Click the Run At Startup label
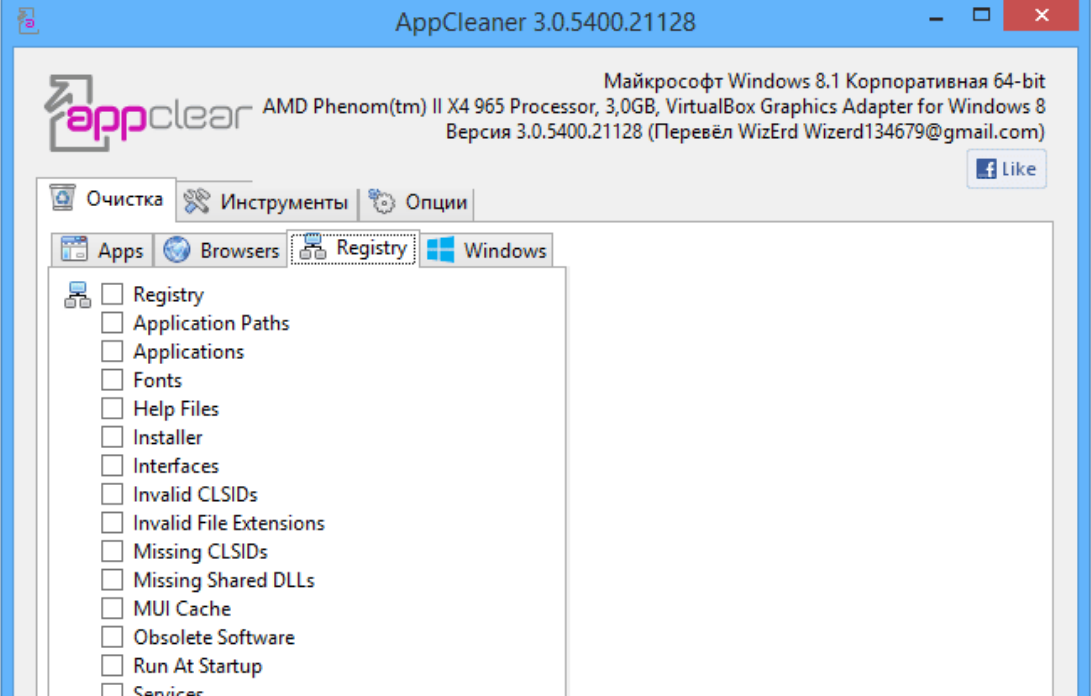The width and height of the screenshot is (1091, 696). click(x=197, y=666)
